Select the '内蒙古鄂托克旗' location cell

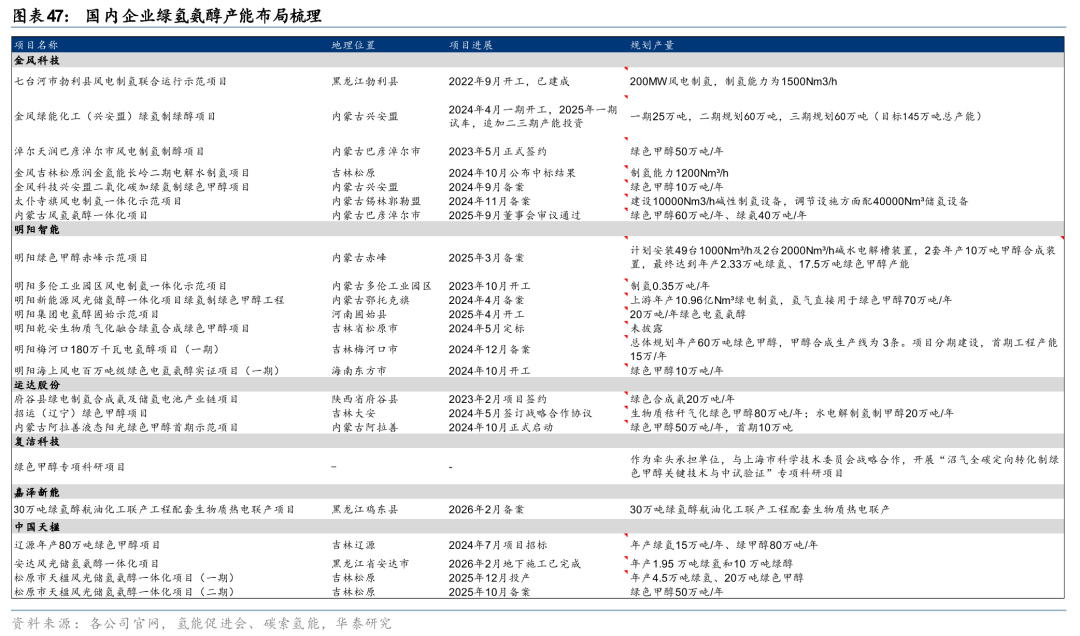pos(371,300)
